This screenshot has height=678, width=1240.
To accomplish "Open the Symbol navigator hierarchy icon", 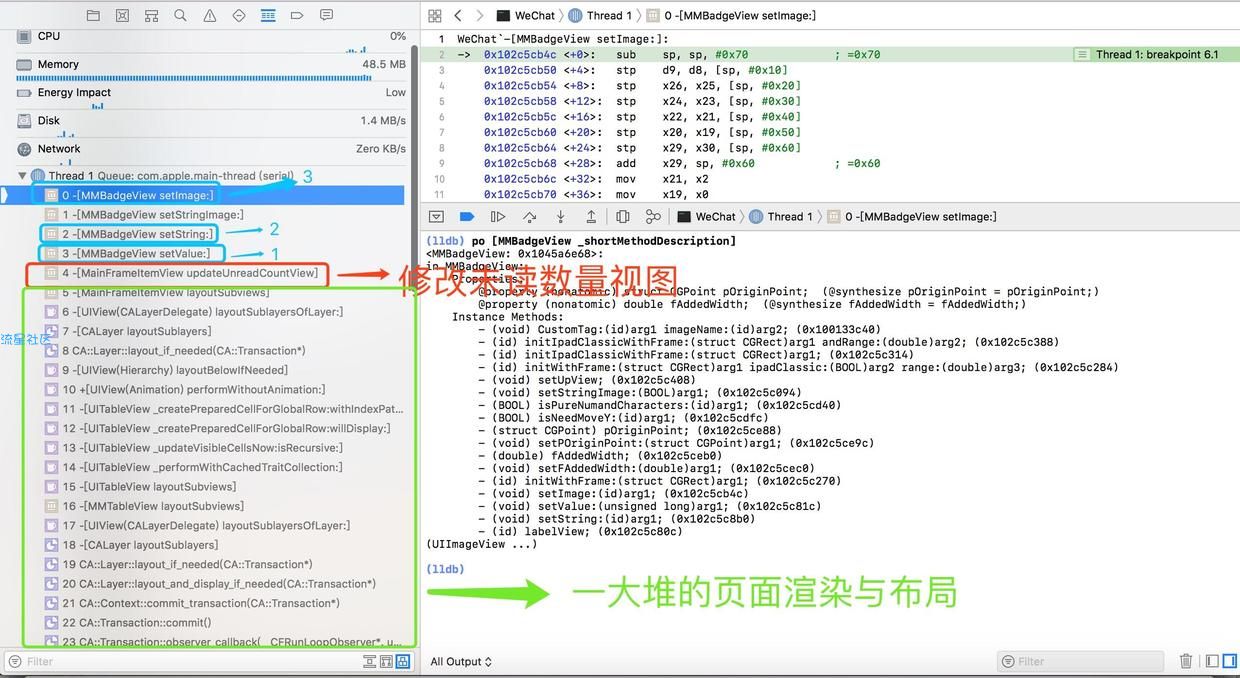I will (151, 16).
